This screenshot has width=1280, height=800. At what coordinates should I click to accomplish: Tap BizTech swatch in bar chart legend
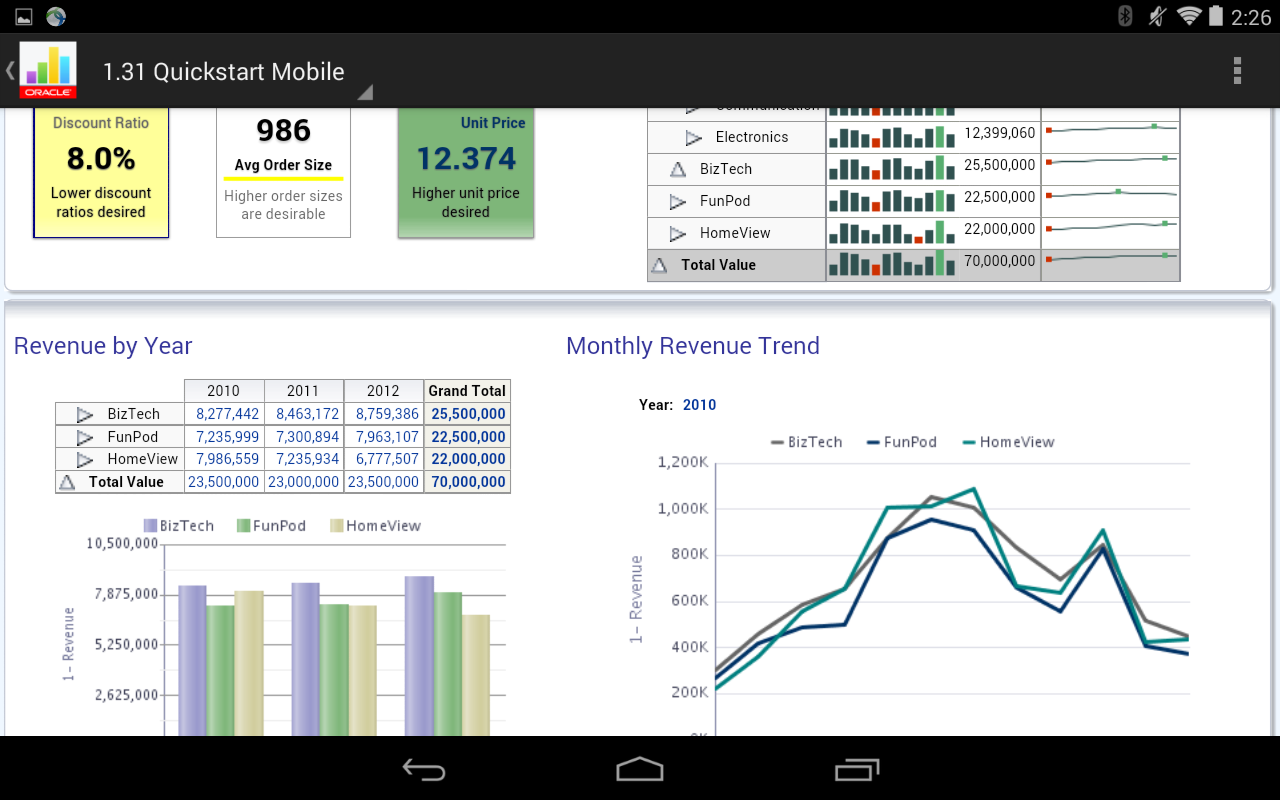pos(151,526)
